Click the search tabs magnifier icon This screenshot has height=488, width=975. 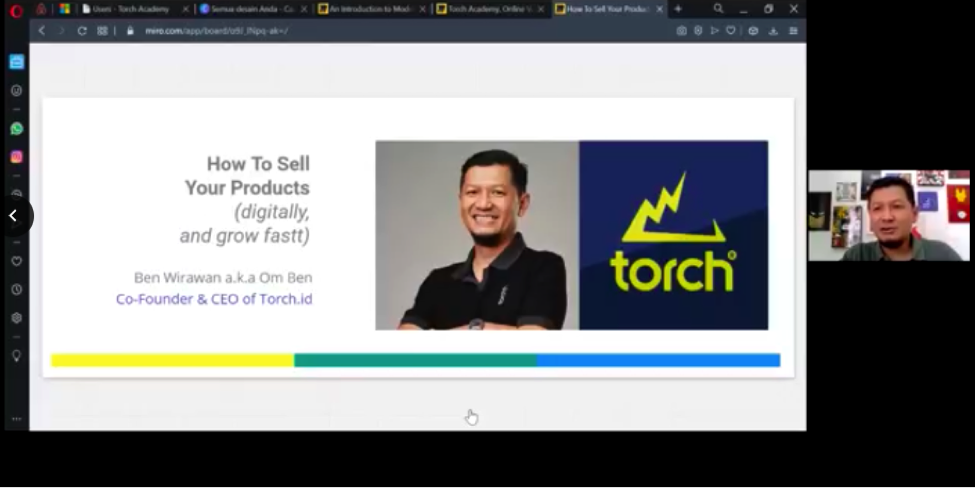point(718,9)
